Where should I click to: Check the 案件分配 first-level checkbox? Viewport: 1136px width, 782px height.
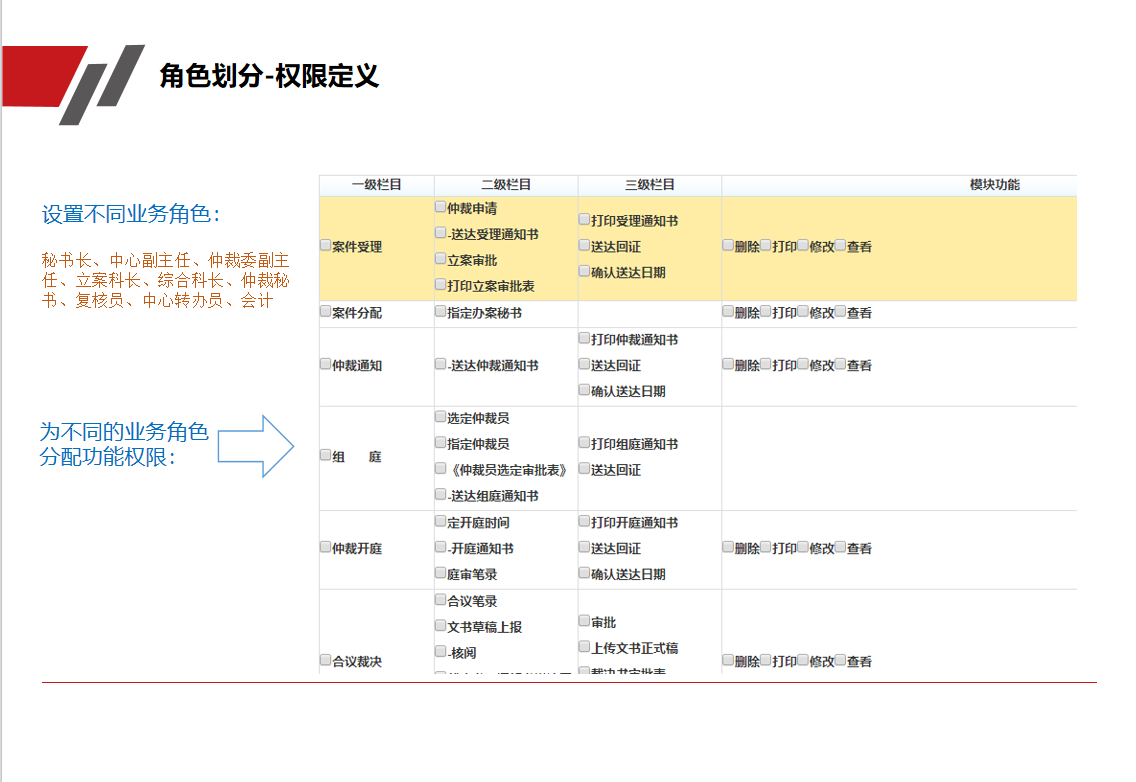[x=325, y=311]
